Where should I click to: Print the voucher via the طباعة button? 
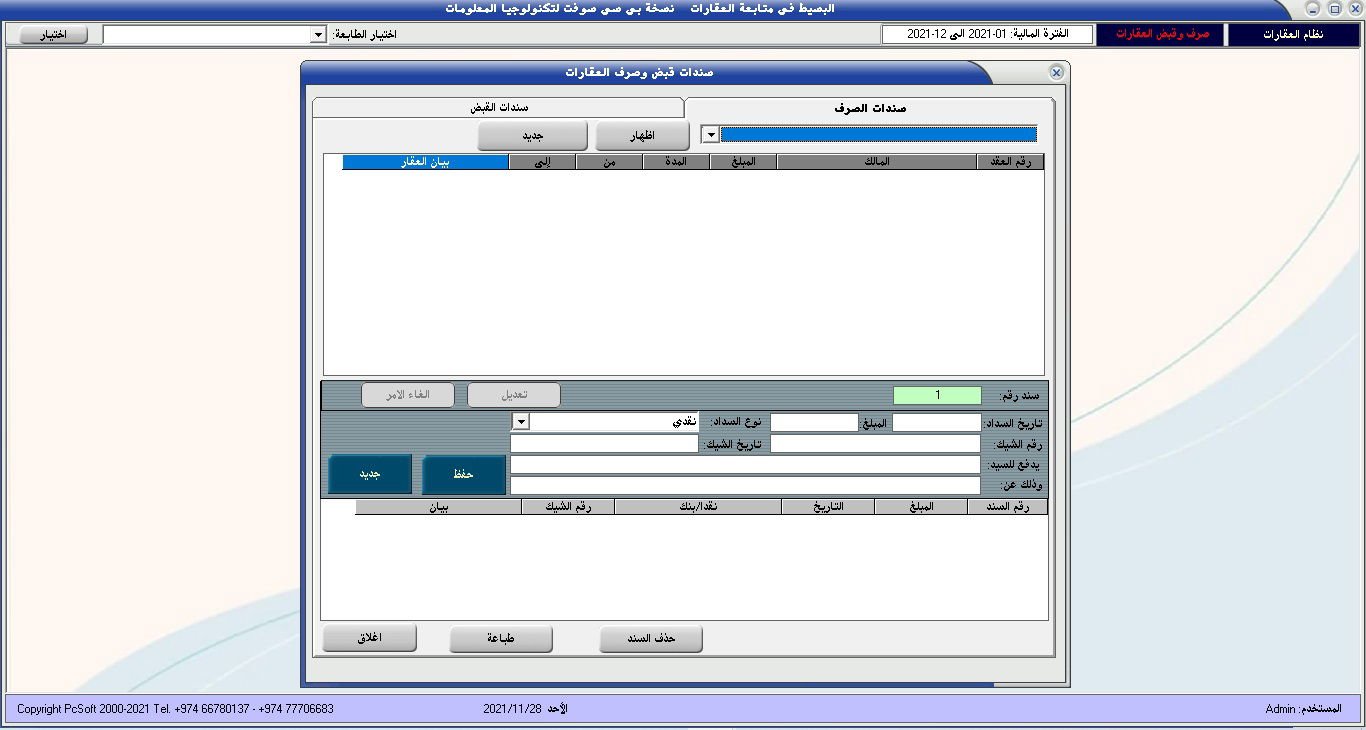(501, 638)
